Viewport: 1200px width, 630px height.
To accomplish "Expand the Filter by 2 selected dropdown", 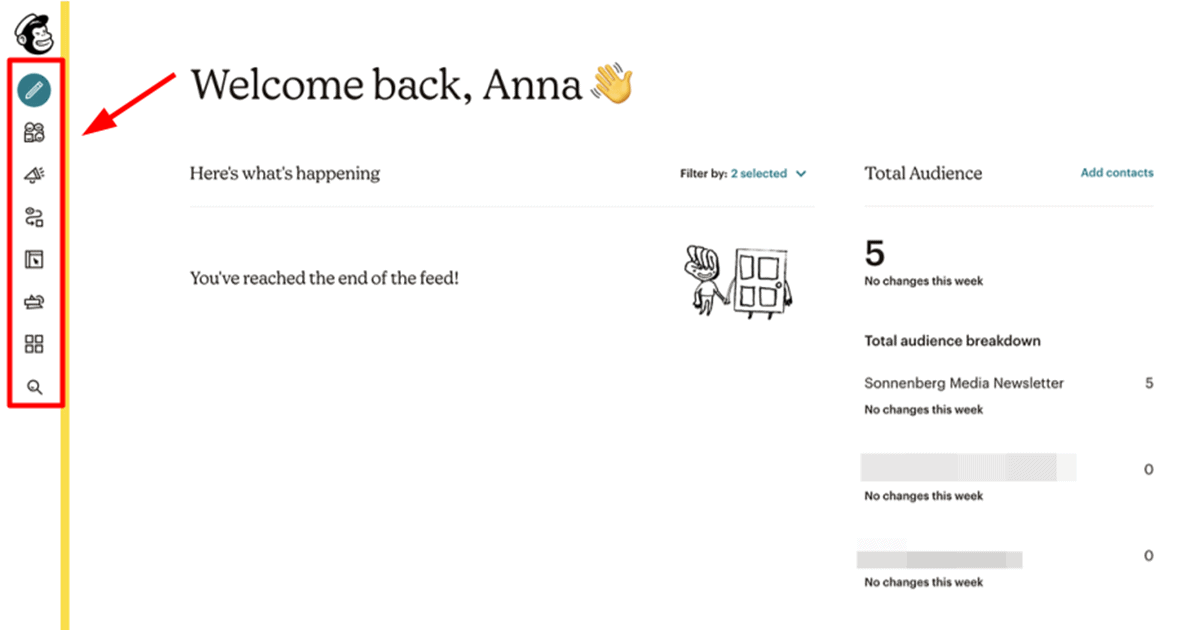I will 743,174.
